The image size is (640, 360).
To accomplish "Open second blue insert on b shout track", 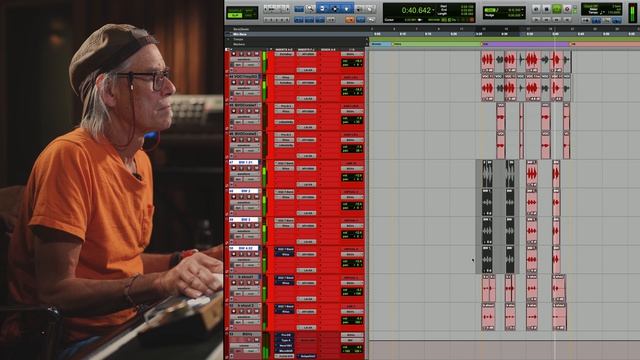I will click(284, 283).
